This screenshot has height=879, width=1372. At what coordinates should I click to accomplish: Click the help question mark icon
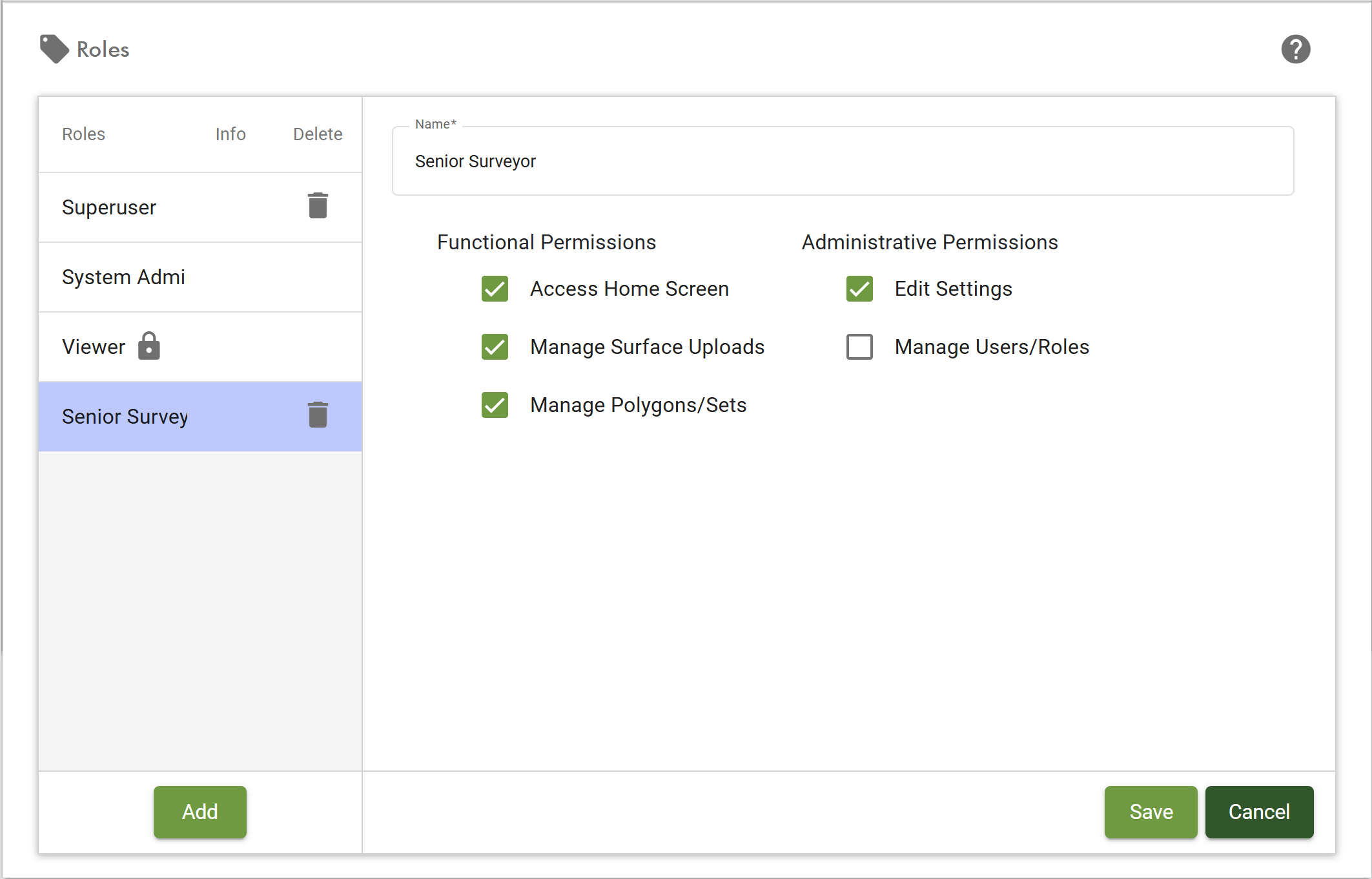1295,49
